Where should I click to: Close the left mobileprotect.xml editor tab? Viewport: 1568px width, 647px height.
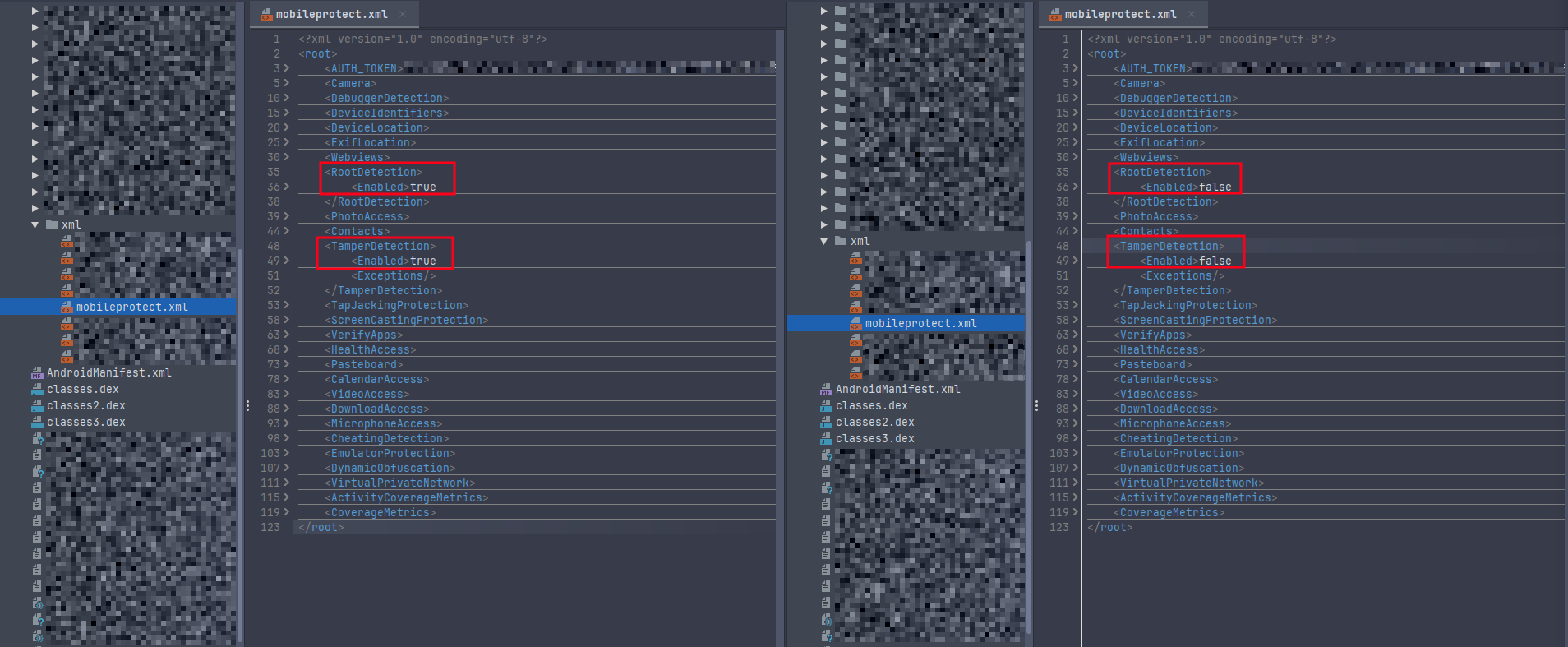point(403,14)
